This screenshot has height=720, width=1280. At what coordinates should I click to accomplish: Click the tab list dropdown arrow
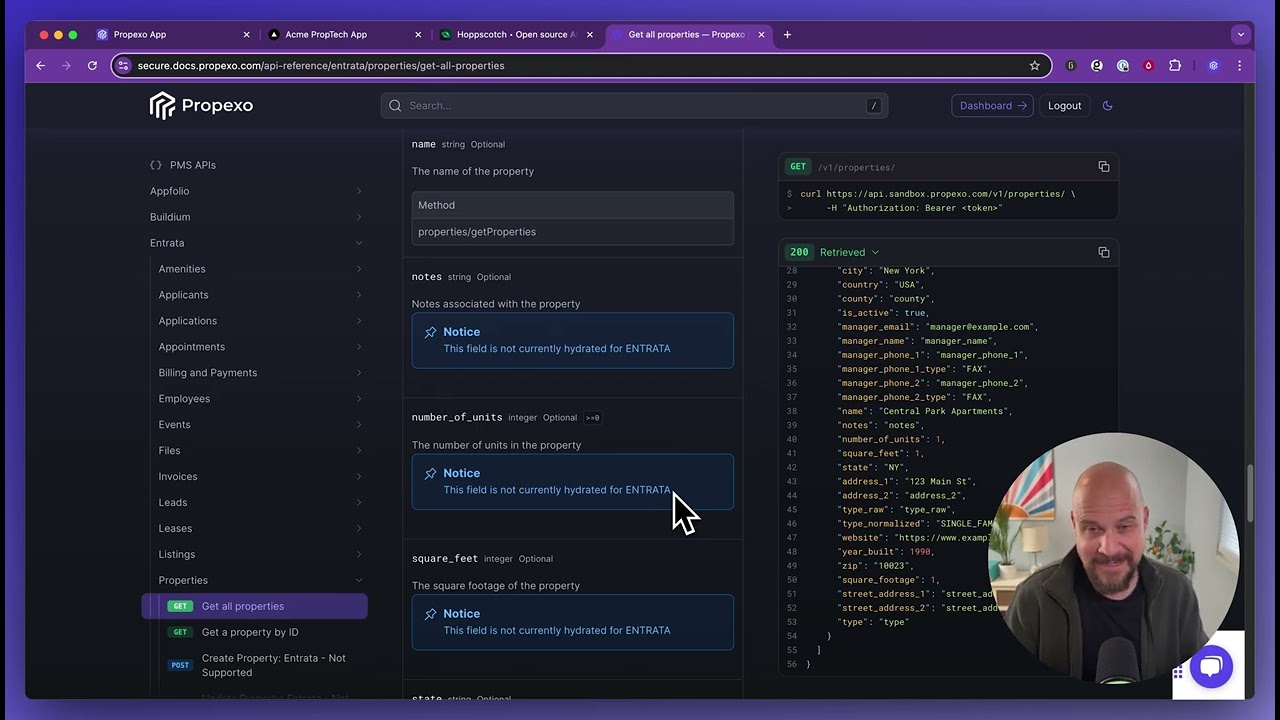[1241, 34]
